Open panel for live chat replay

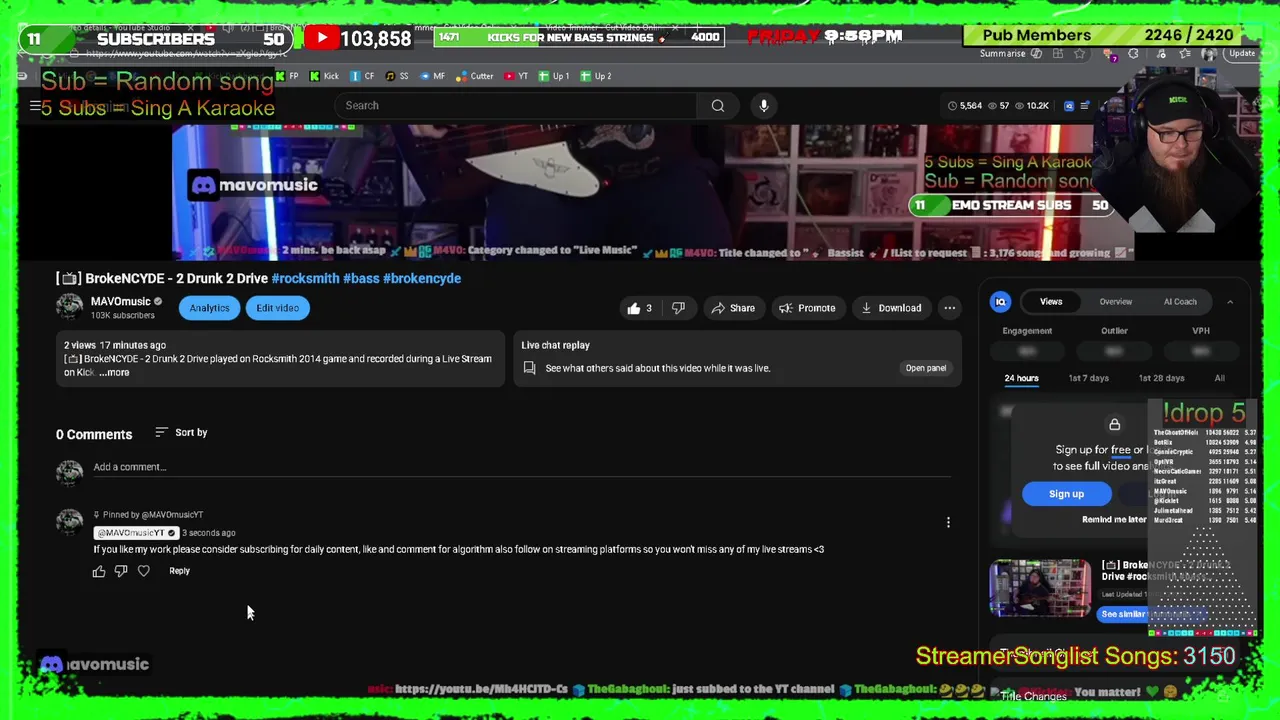click(925, 368)
